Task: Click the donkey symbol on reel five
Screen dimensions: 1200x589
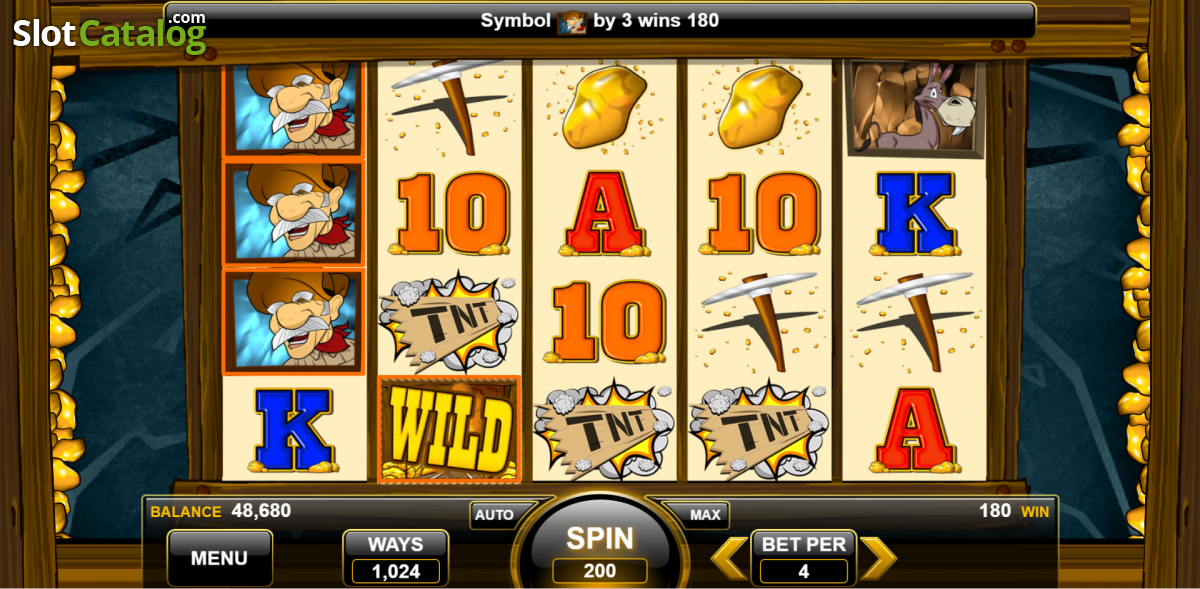Action: [x=914, y=108]
